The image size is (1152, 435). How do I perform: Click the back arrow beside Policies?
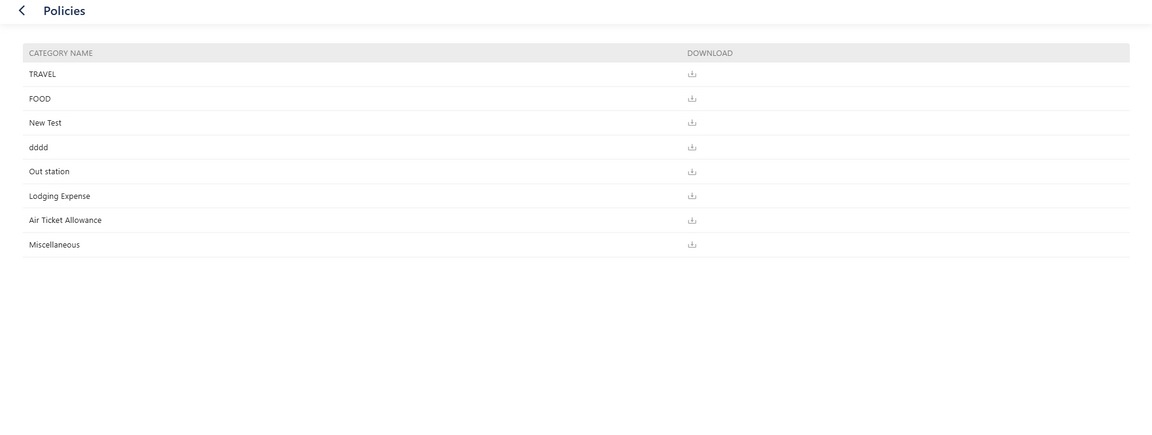tap(22, 11)
